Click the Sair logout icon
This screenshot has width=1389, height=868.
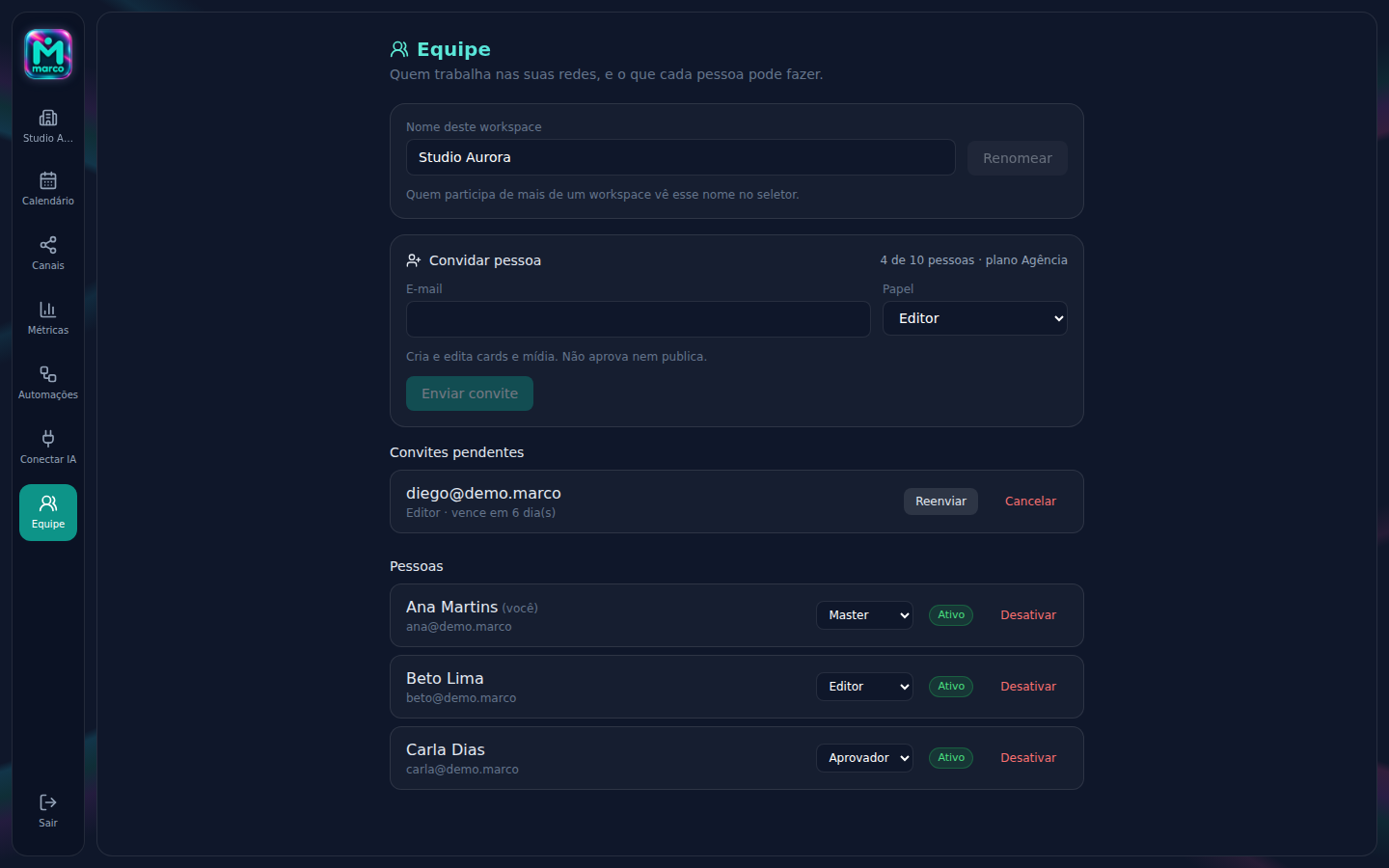48,802
